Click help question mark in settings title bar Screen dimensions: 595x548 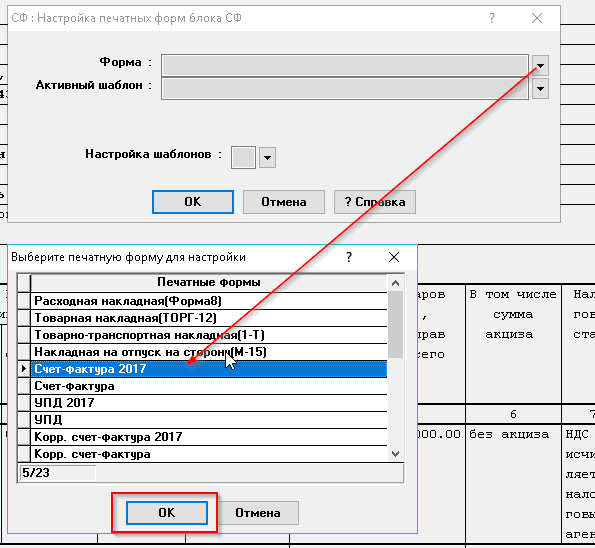[x=492, y=18]
